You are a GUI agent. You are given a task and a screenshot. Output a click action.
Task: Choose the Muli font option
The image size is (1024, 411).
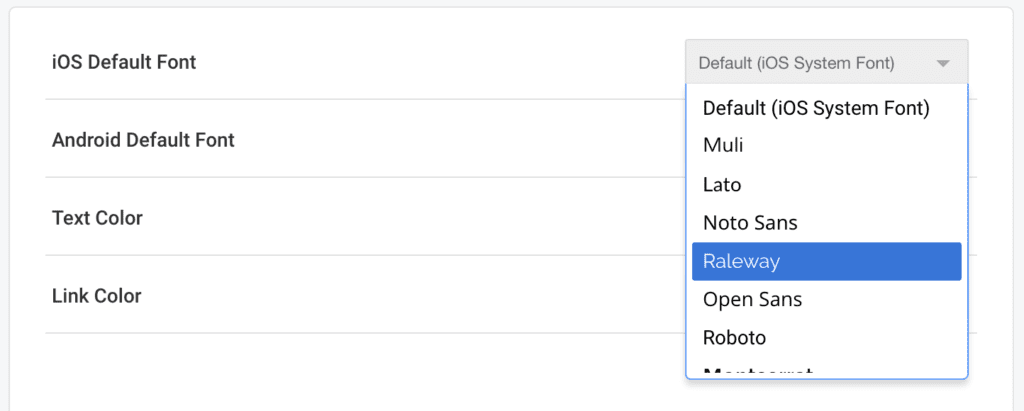coord(723,146)
